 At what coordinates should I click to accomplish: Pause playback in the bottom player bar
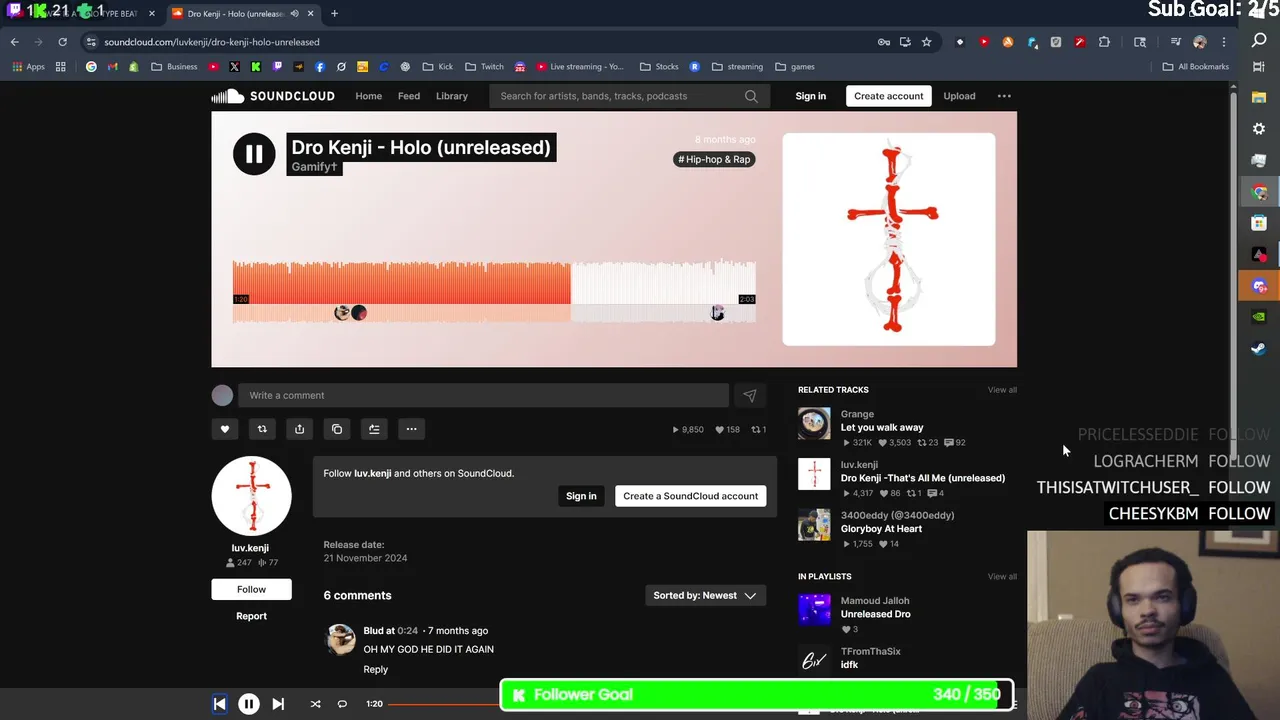[249, 704]
